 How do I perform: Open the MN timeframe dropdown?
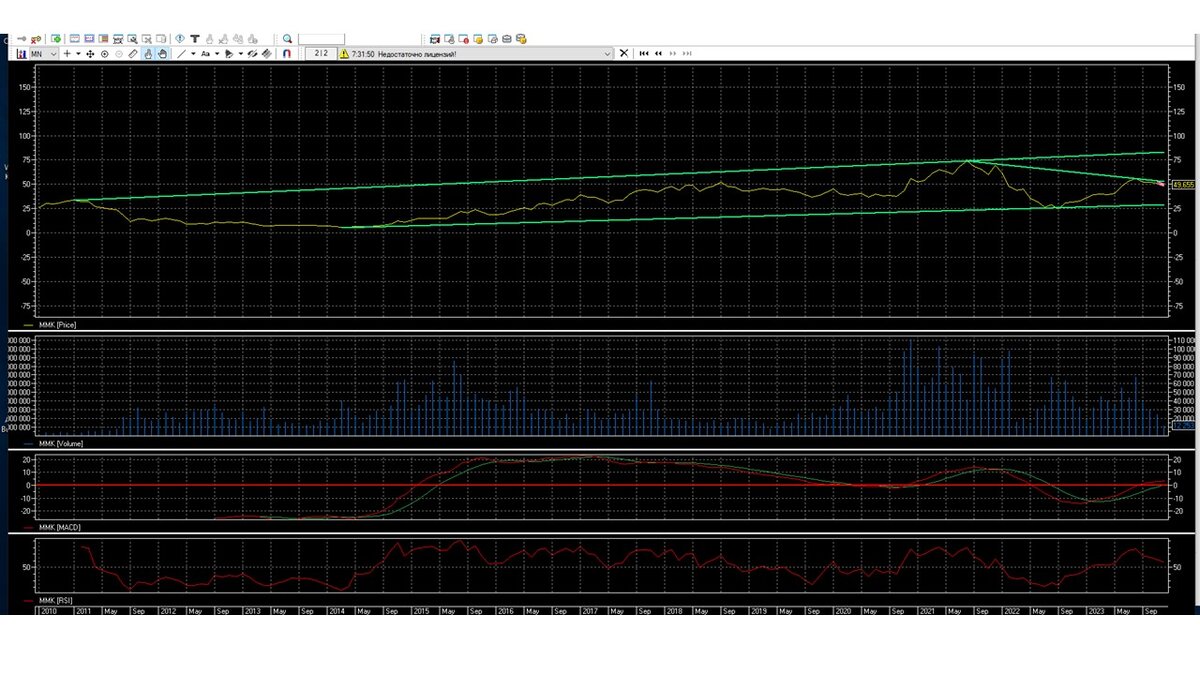43,53
